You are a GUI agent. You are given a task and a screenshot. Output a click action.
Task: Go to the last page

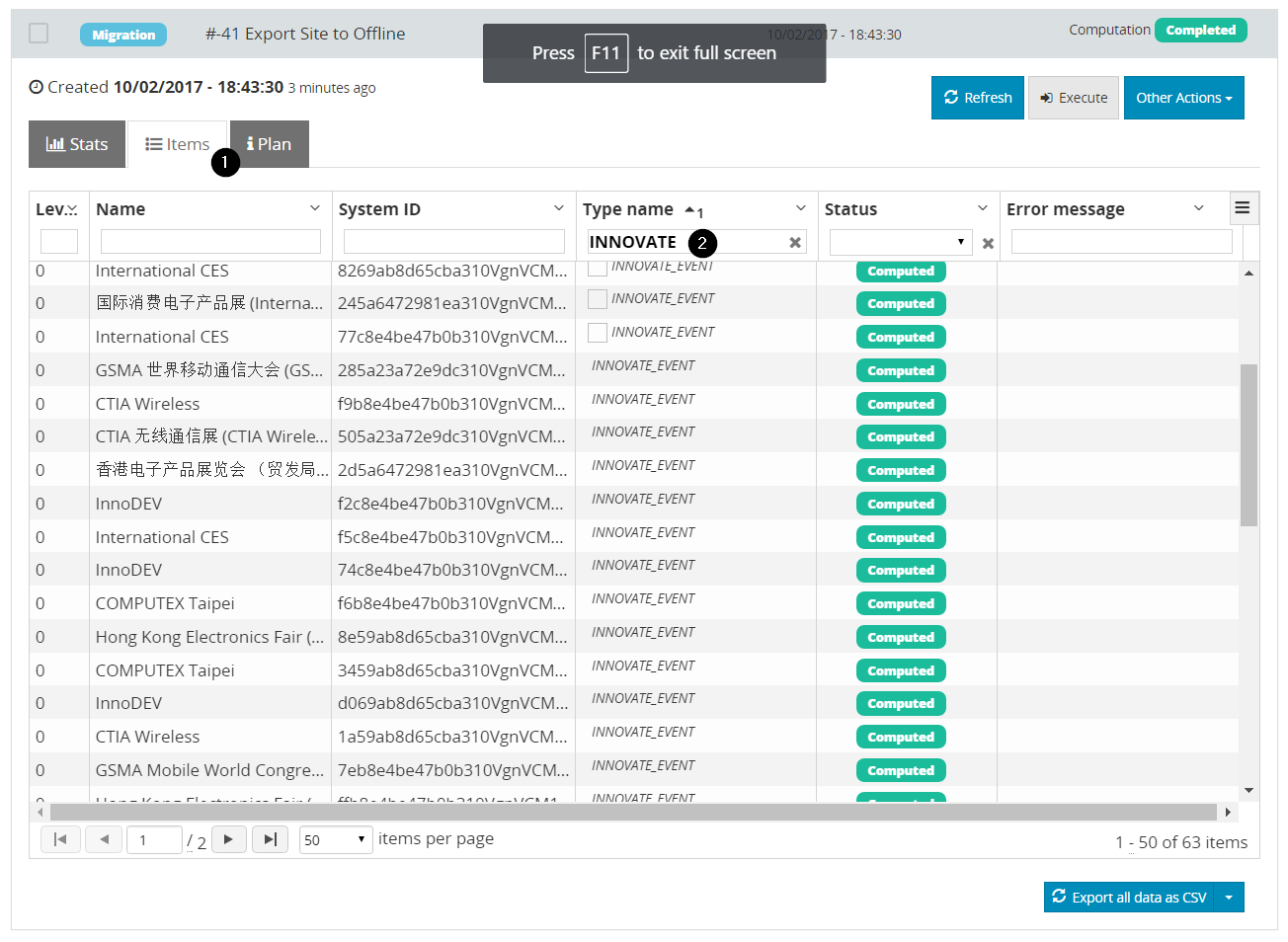(x=271, y=839)
